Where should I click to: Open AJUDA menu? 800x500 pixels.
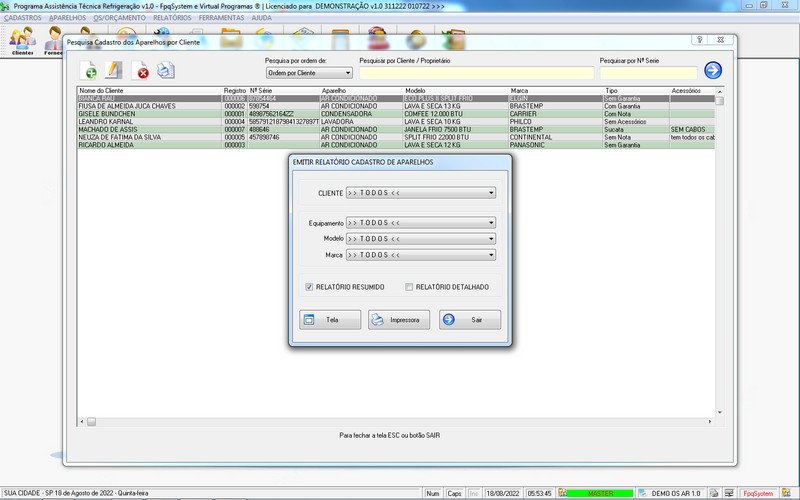[261, 18]
